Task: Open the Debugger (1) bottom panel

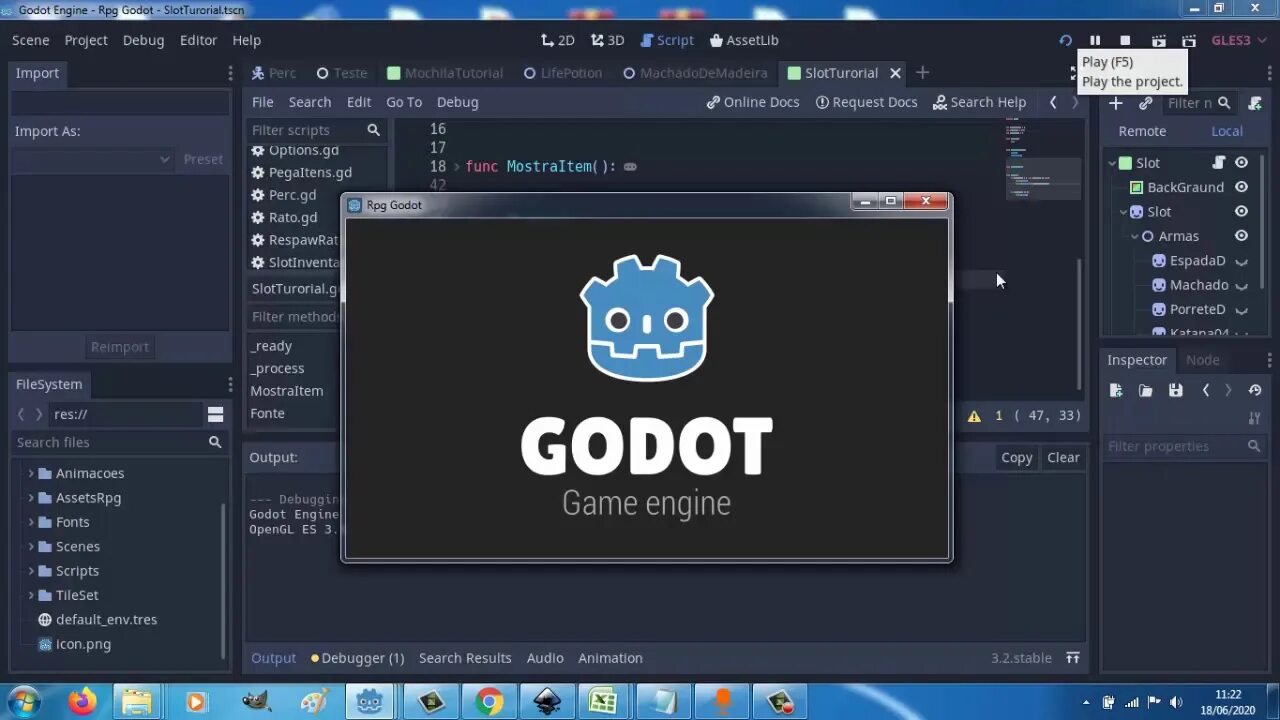Action: click(357, 658)
